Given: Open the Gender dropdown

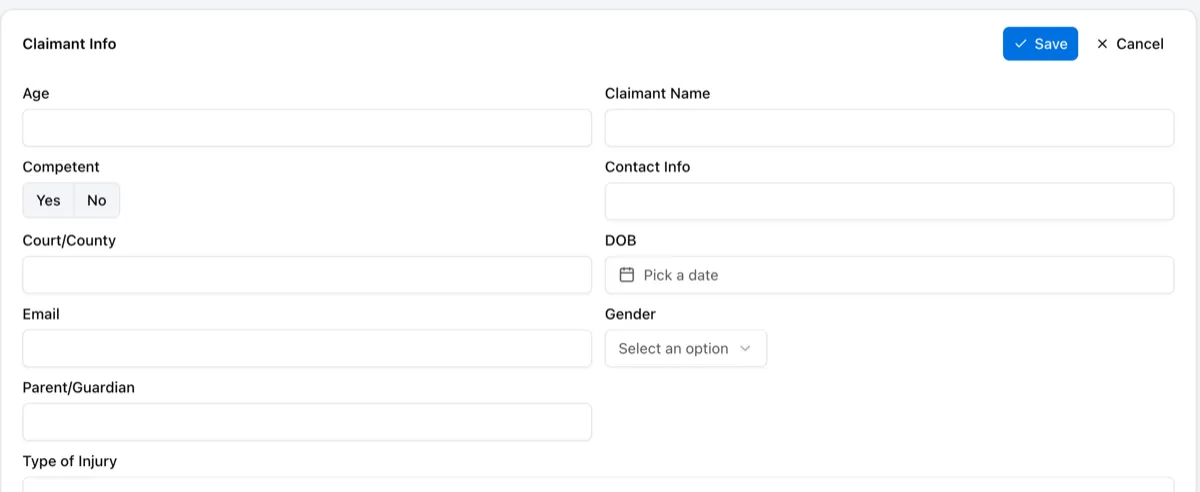Looking at the screenshot, I should [686, 348].
